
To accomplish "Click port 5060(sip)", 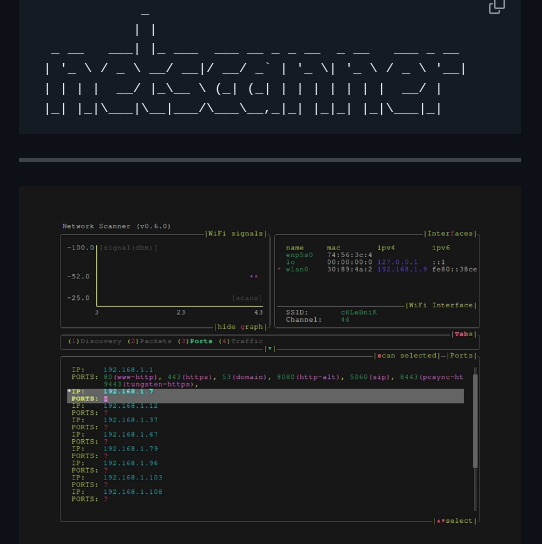I will (370, 377).
